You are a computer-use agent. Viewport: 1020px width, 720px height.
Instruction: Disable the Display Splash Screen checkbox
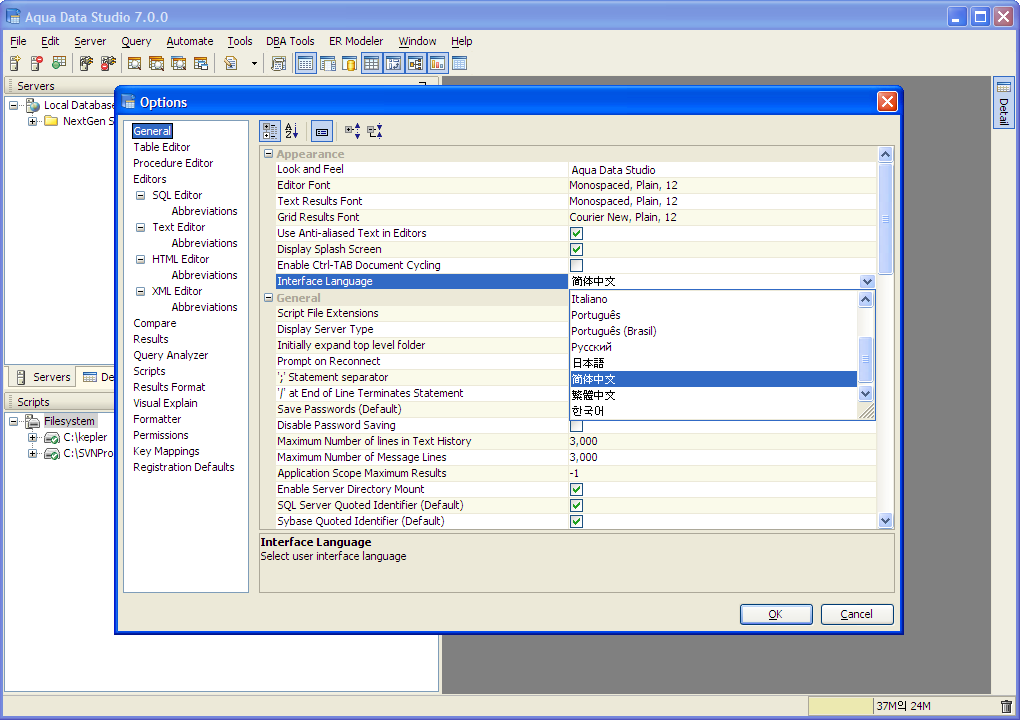pyautogui.click(x=576, y=249)
